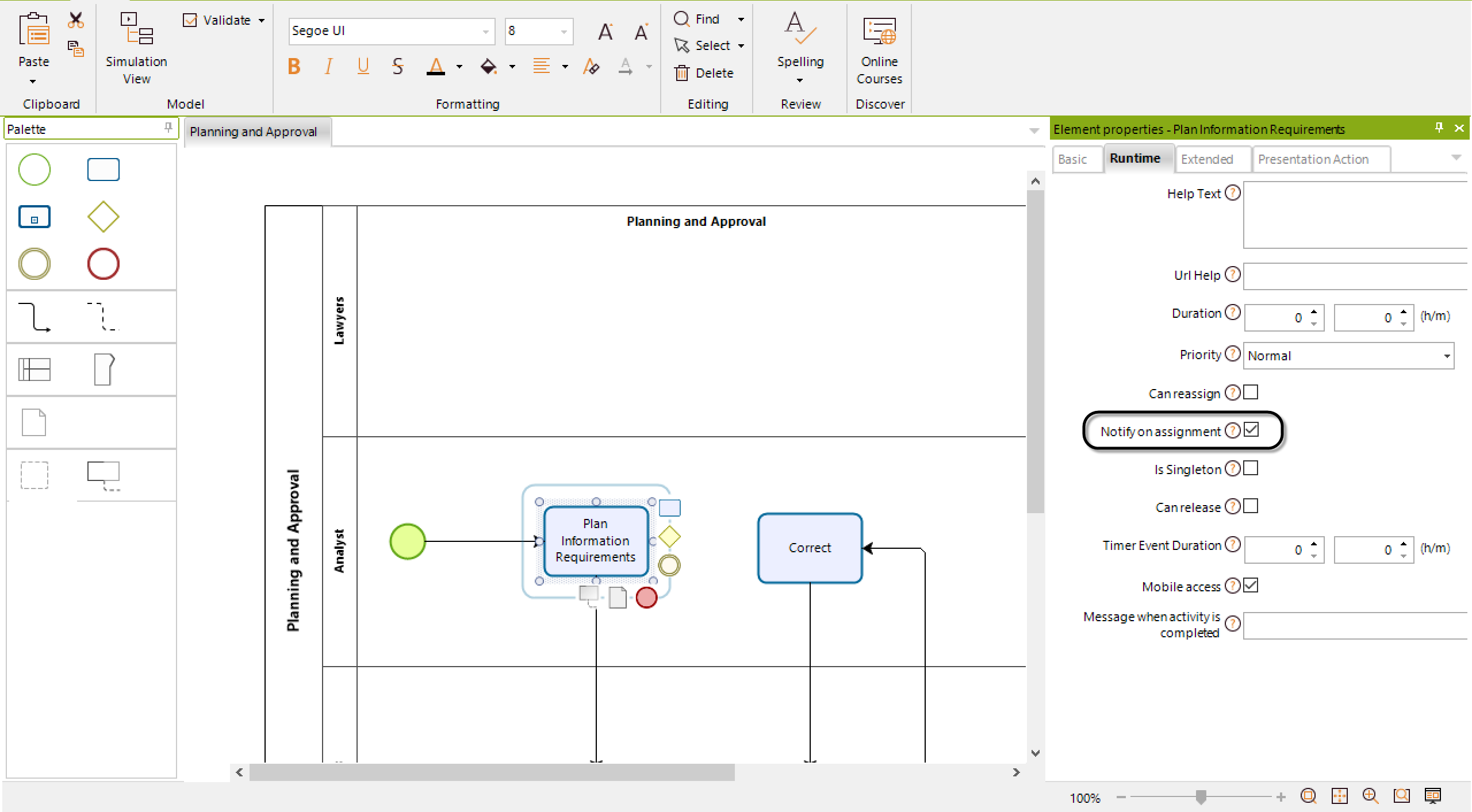The image size is (1472, 812).
Task: Click the Find button
Action: (696, 19)
